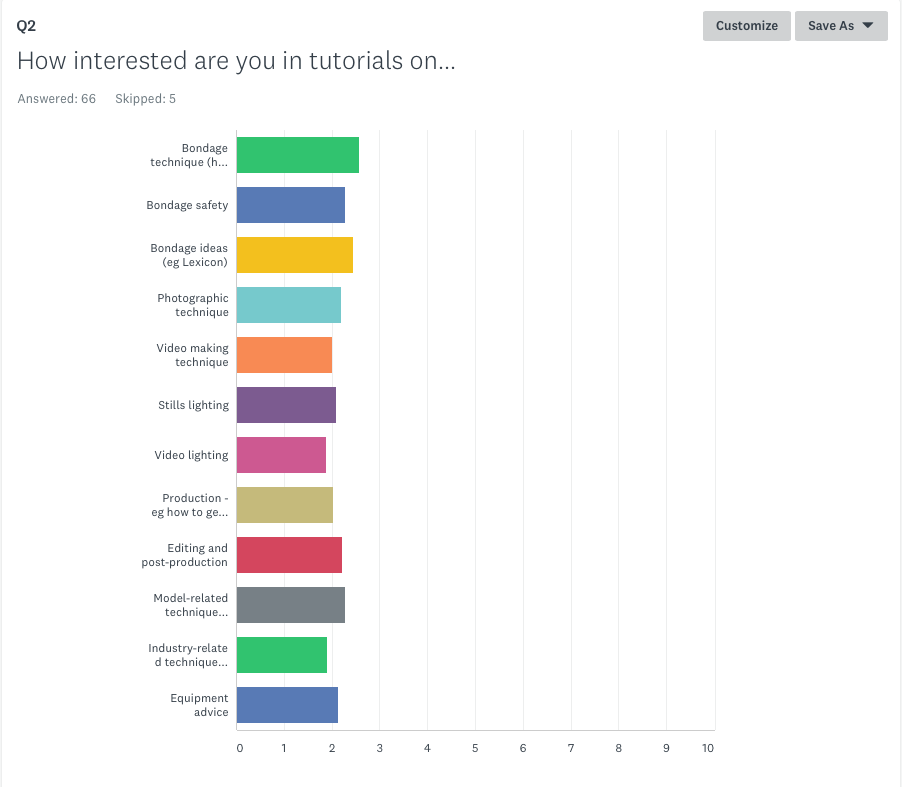This screenshot has width=902, height=787.
Task: Click the Save As dropdown arrow
Action: coord(868,25)
